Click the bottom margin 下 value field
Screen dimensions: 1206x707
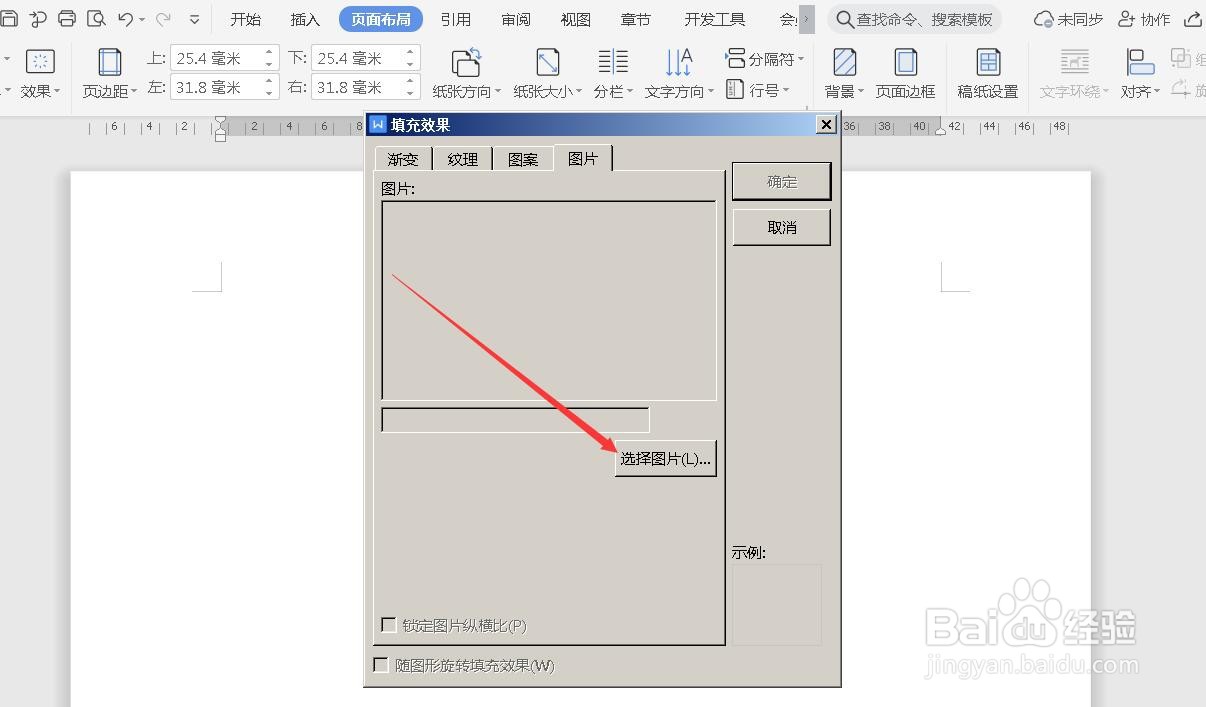tap(357, 58)
